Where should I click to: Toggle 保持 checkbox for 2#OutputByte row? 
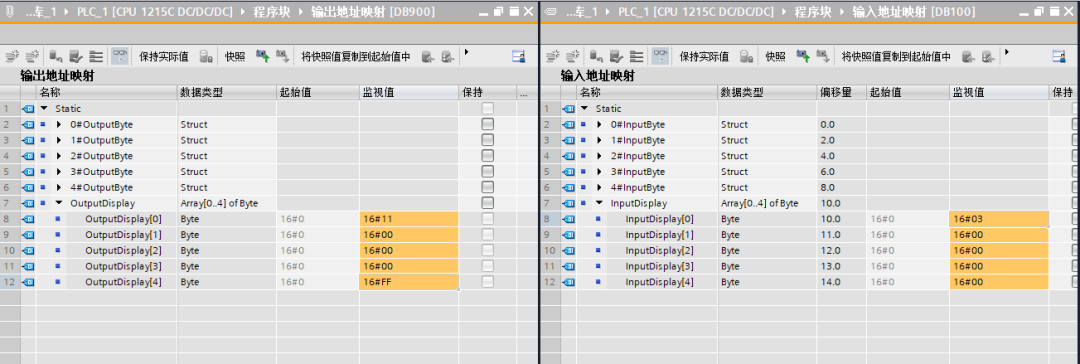[488, 156]
